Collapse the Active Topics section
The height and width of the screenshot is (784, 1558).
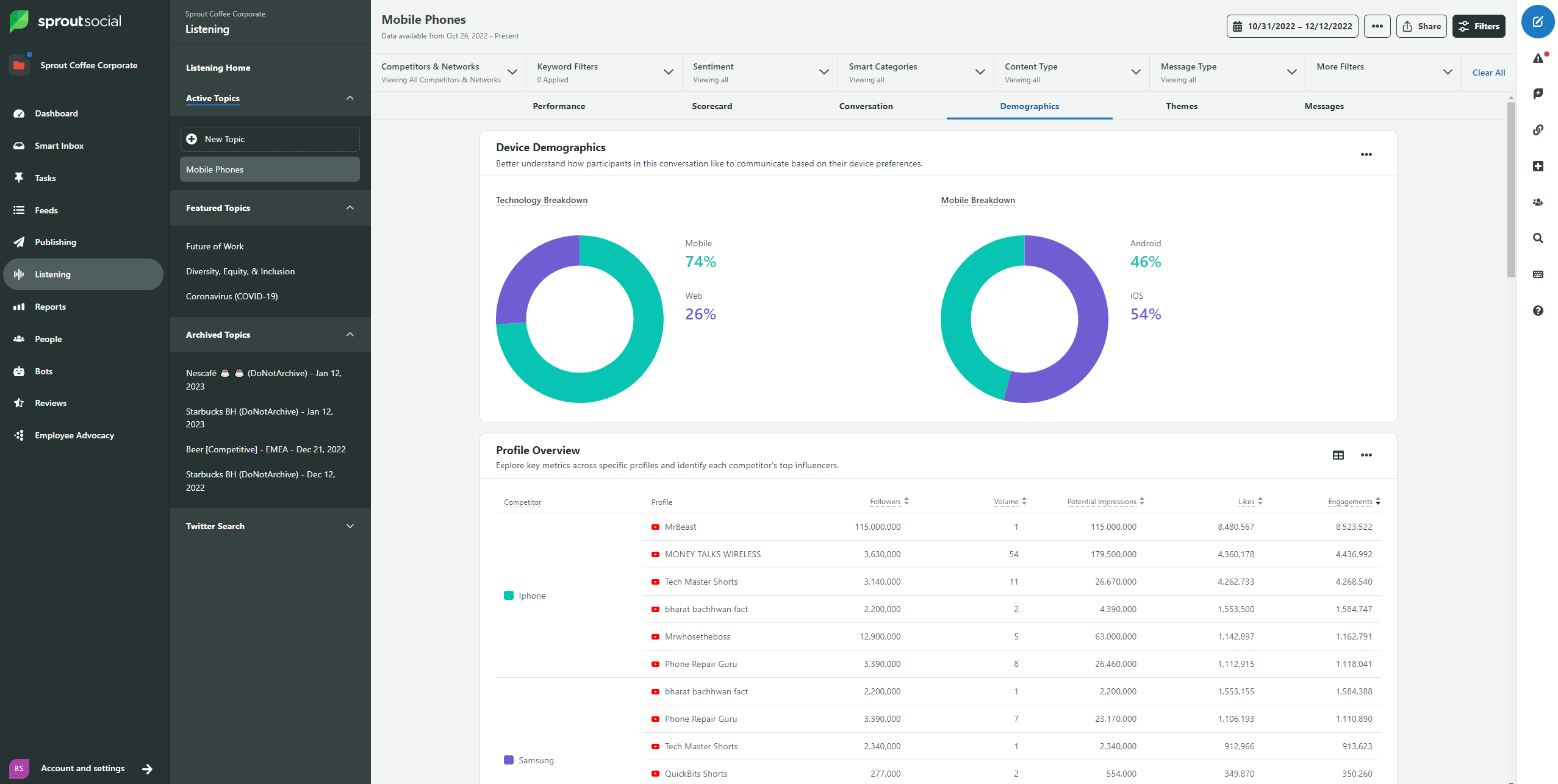tap(350, 98)
